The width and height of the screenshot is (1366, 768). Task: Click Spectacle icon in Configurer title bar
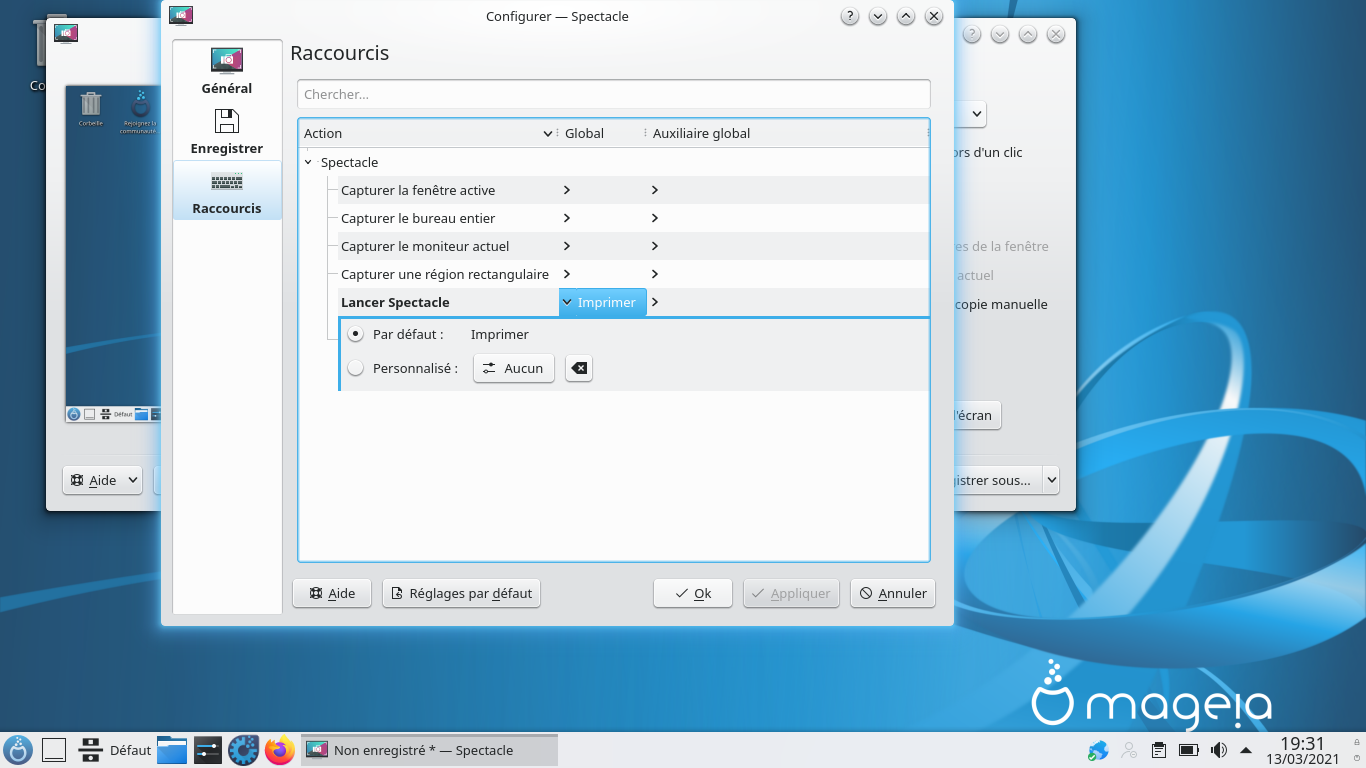click(x=181, y=15)
